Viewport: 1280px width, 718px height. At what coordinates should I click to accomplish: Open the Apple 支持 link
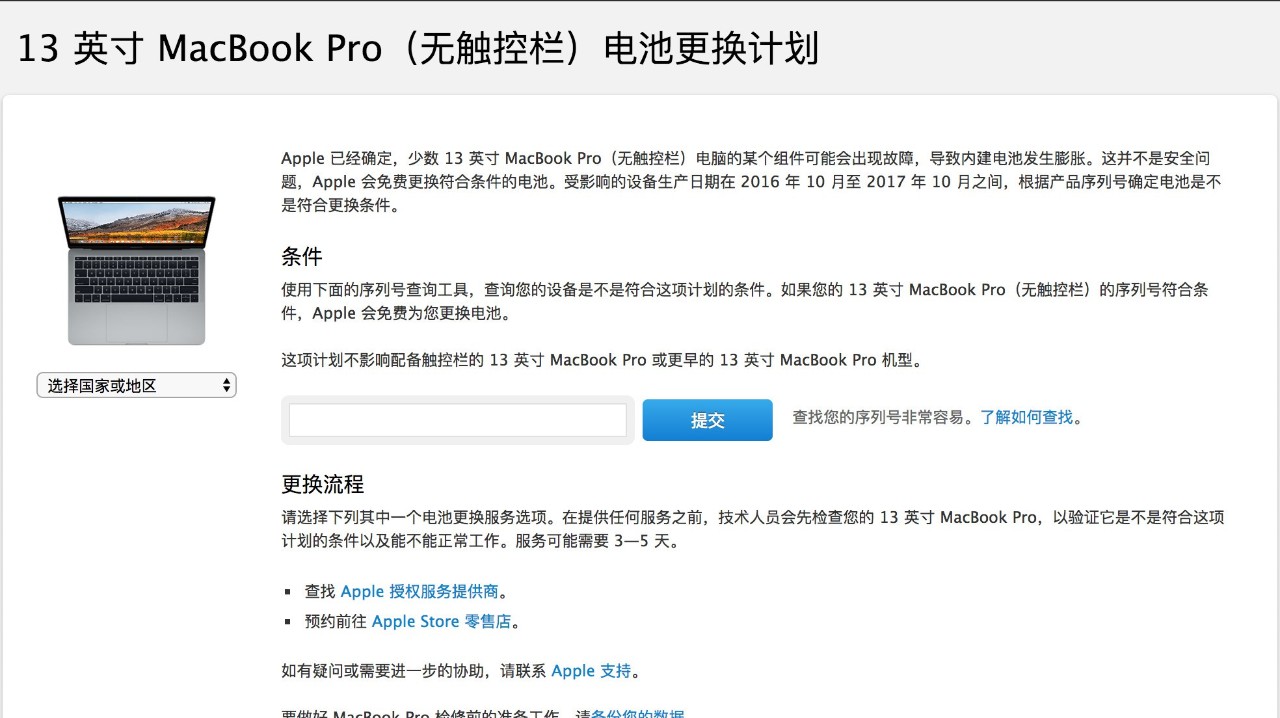(x=591, y=671)
